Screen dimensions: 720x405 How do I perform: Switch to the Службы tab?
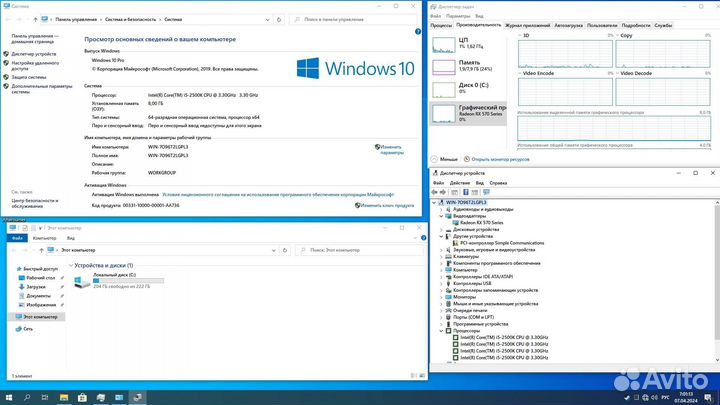pyautogui.click(x=663, y=26)
